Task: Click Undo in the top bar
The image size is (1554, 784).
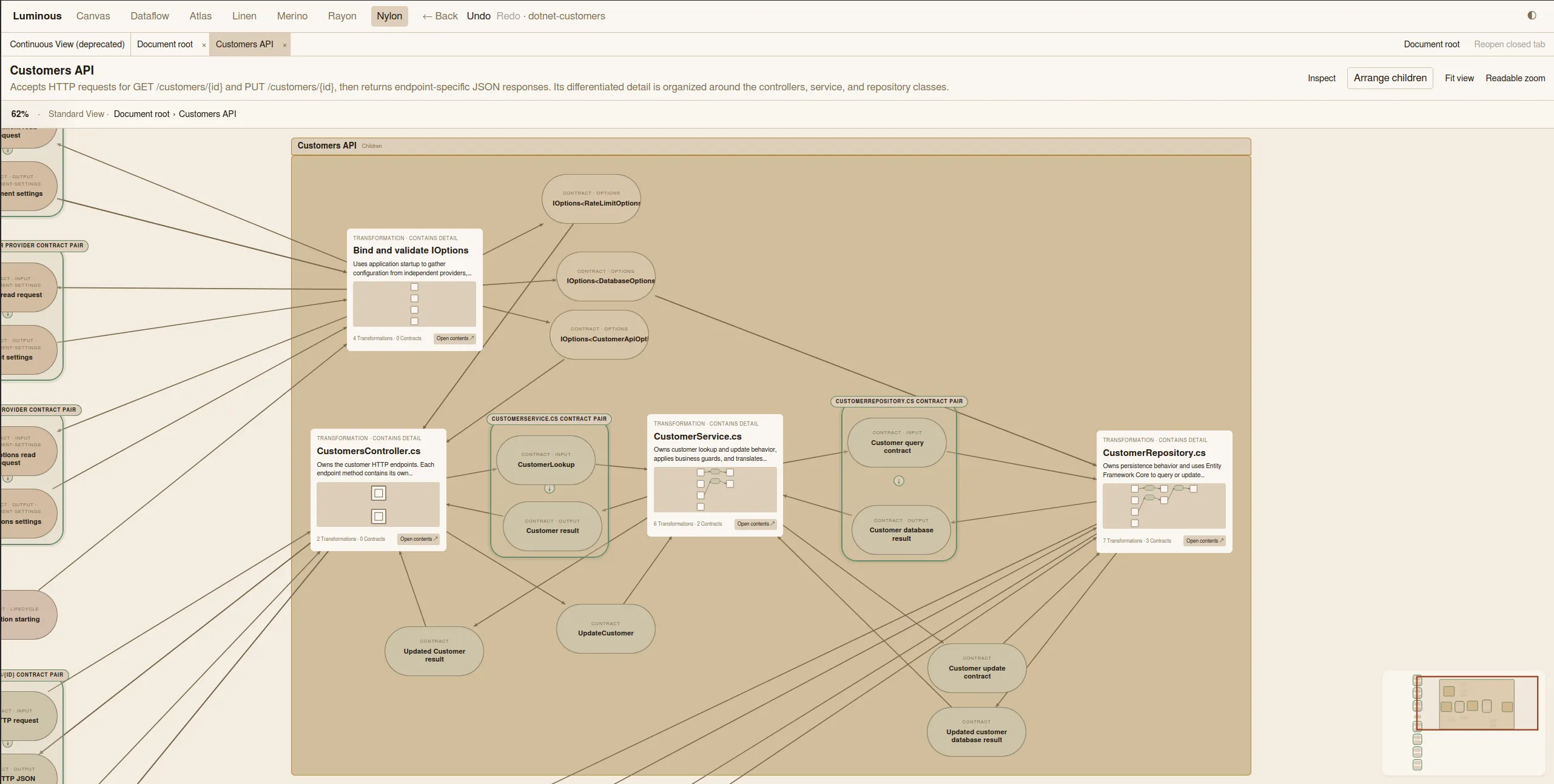Action: click(478, 16)
